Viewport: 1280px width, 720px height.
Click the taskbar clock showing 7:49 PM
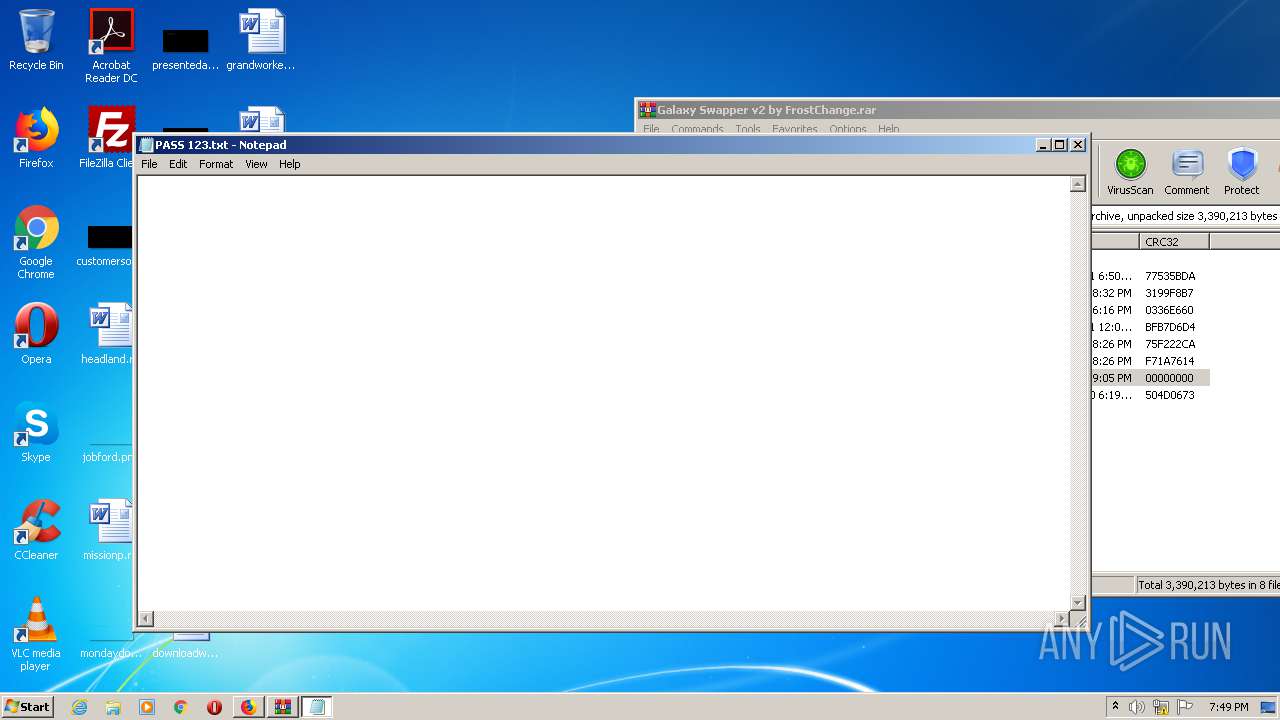tap(1228, 707)
